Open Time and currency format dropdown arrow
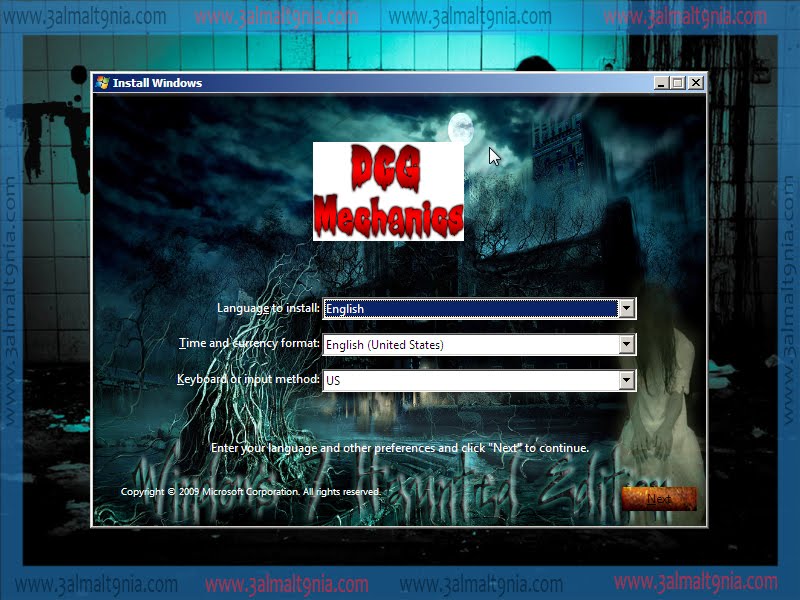 (627, 344)
